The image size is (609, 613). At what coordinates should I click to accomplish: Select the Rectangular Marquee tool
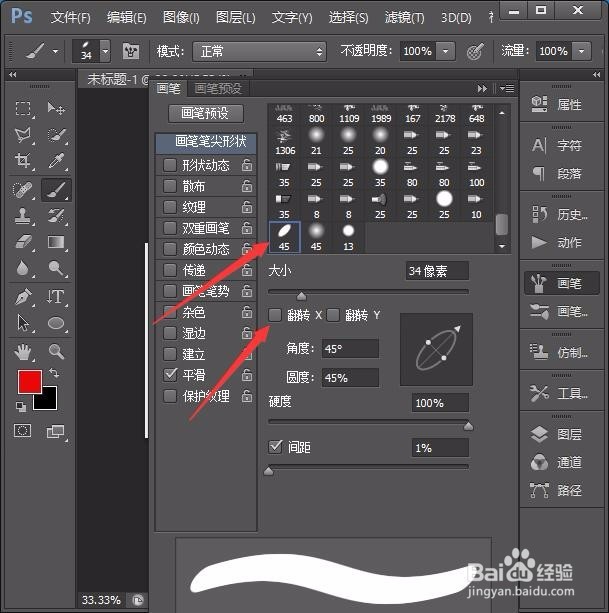tap(23, 108)
